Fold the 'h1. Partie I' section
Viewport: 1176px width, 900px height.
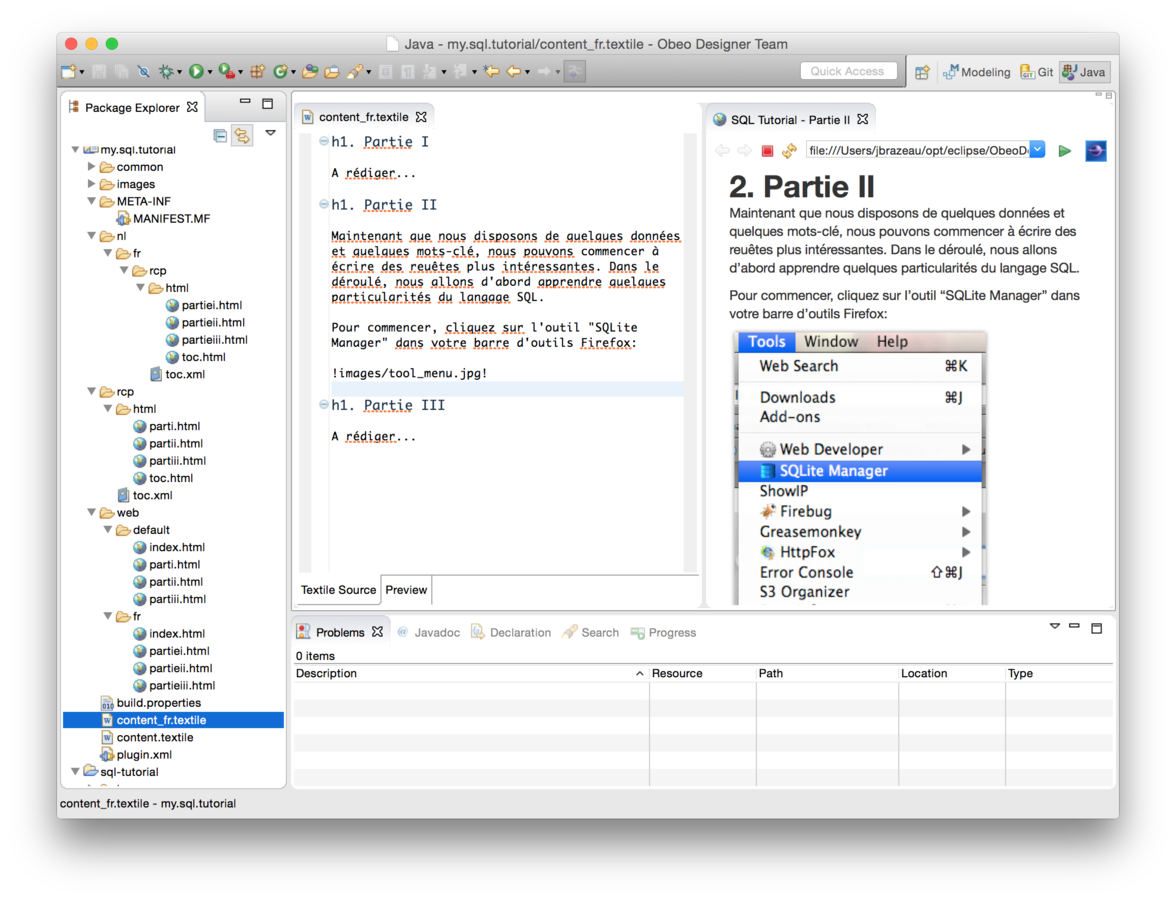point(323,141)
